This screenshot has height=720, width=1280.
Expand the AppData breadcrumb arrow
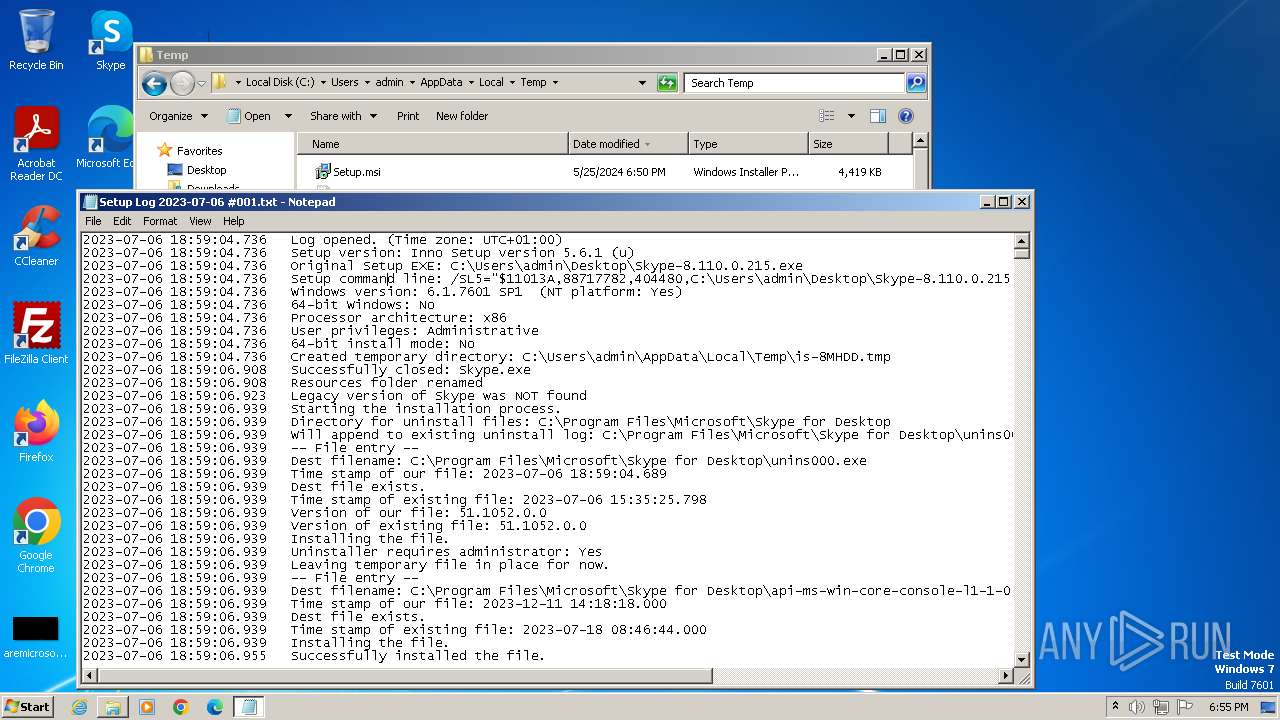[471, 83]
